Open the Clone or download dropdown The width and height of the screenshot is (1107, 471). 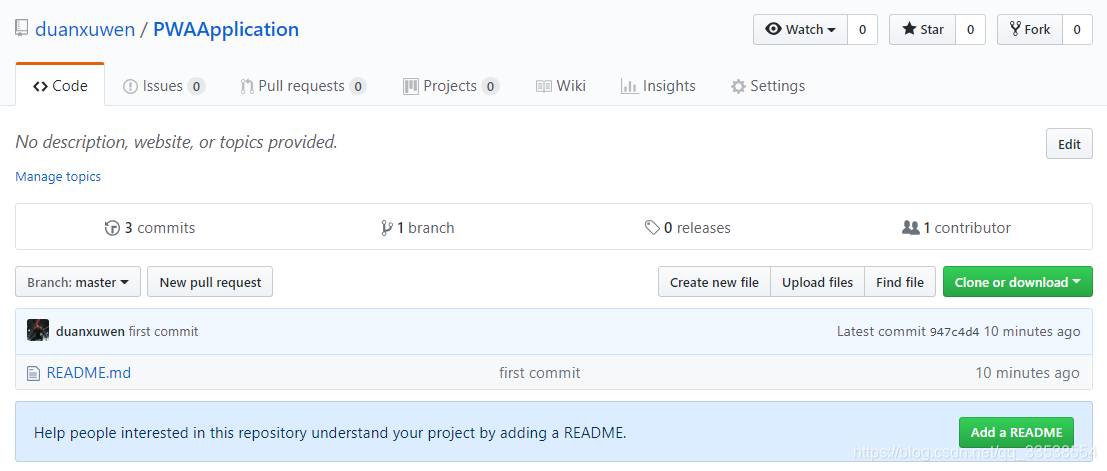(x=1017, y=282)
